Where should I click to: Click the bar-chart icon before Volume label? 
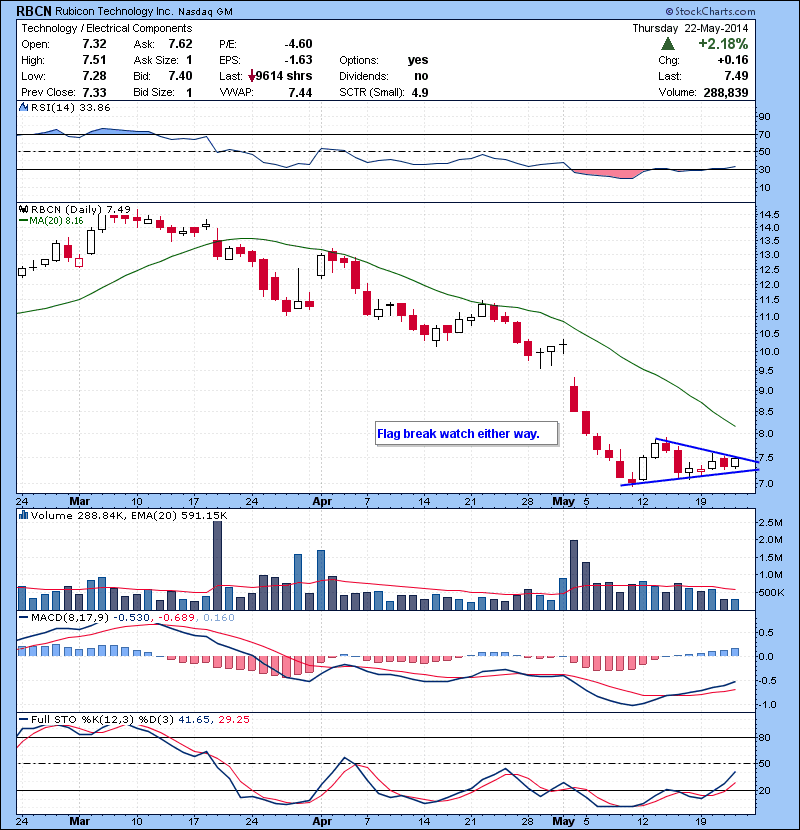pyautogui.click(x=24, y=515)
